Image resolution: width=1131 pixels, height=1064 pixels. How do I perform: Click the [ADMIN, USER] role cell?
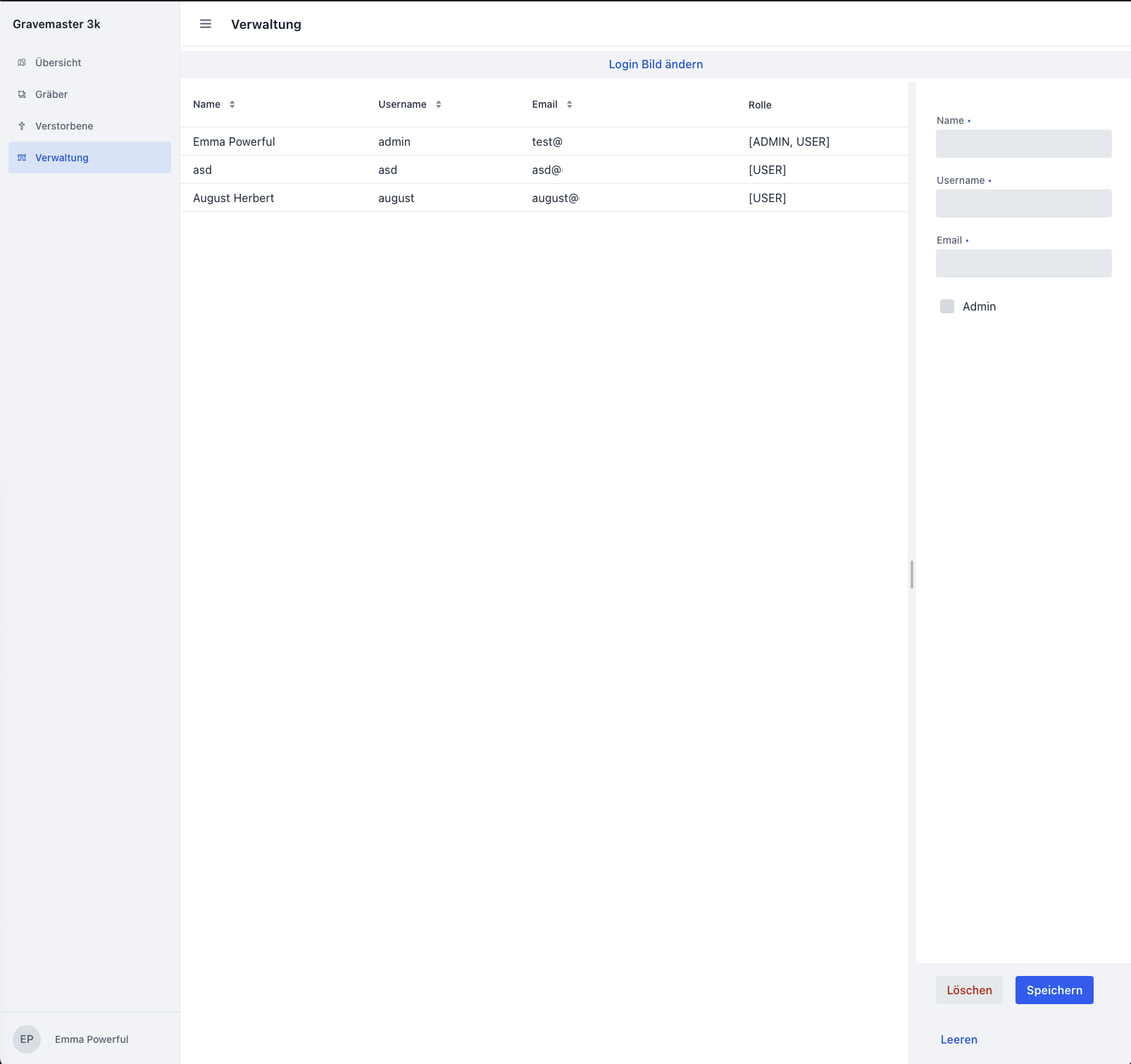coord(789,142)
